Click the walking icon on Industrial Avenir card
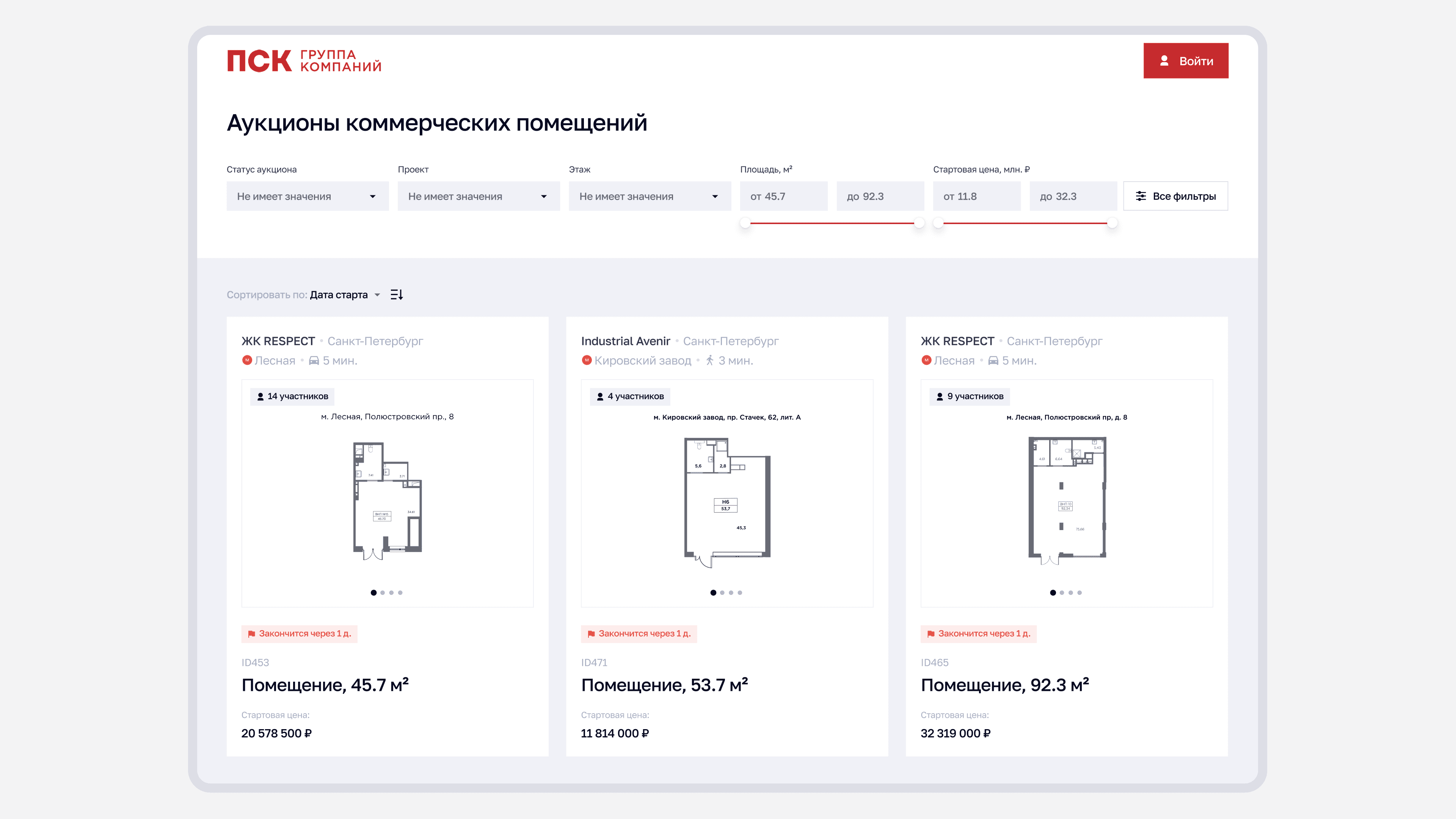 point(710,360)
